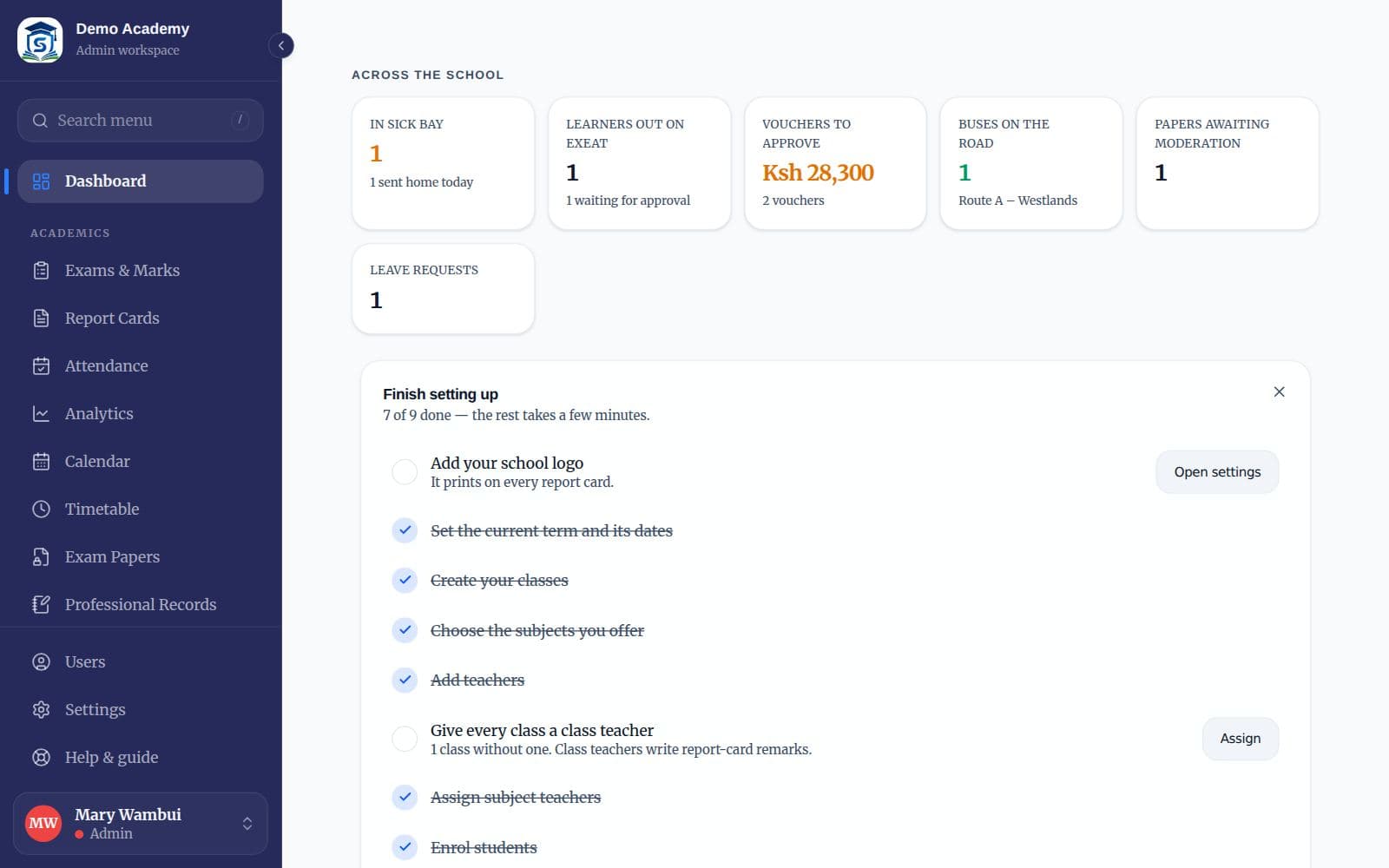Focus the Search menu input field
Image resolution: width=1389 pixels, height=868 pixels.
(x=140, y=121)
